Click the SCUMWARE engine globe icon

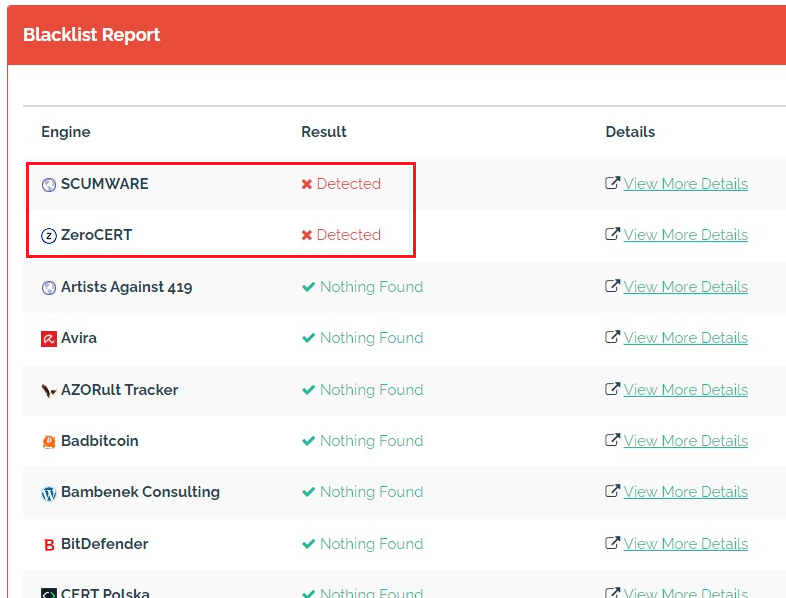(x=49, y=185)
